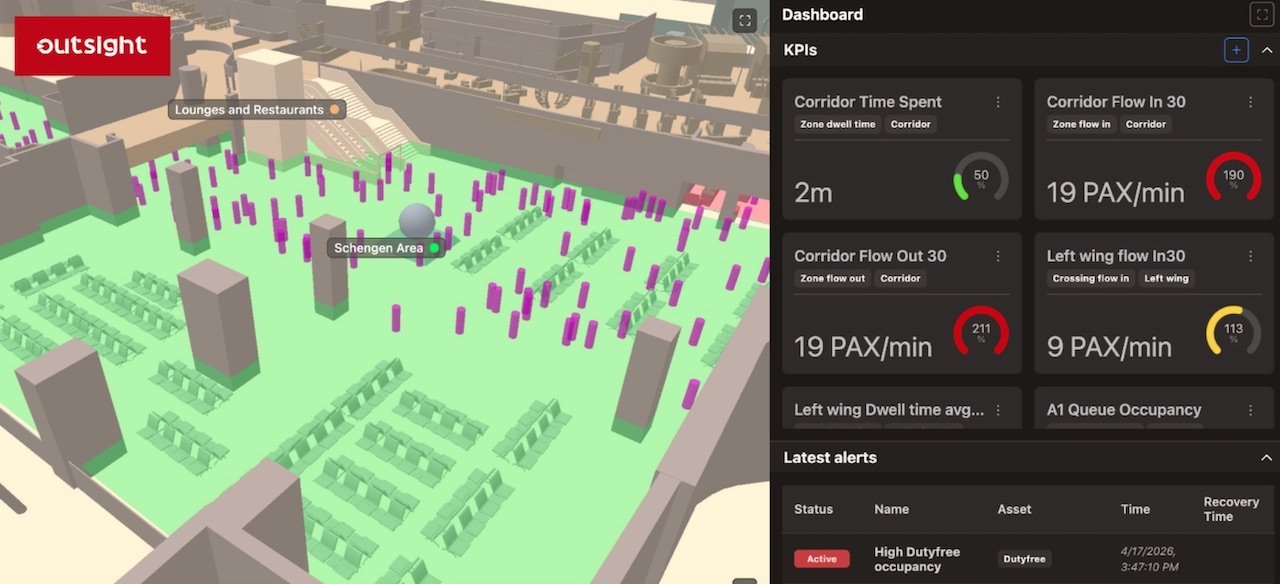Click the Outsight logo

coord(92,46)
